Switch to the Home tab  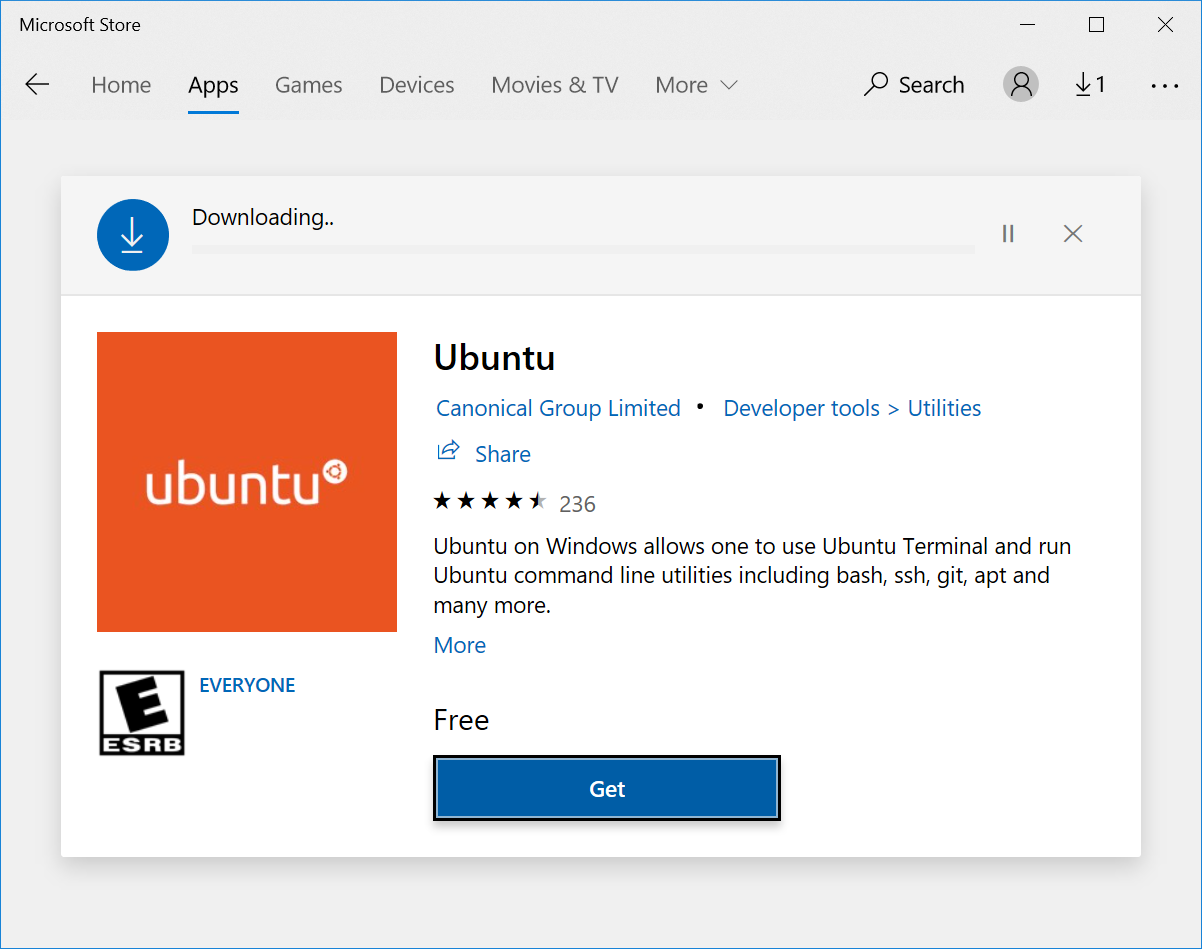pyautogui.click(x=121, y=85)
